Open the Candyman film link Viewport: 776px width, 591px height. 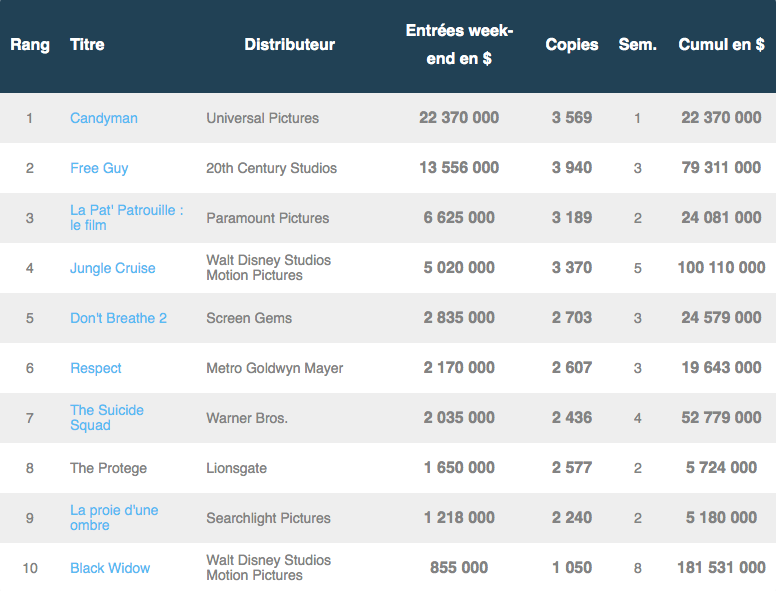[x=104, y=118]
